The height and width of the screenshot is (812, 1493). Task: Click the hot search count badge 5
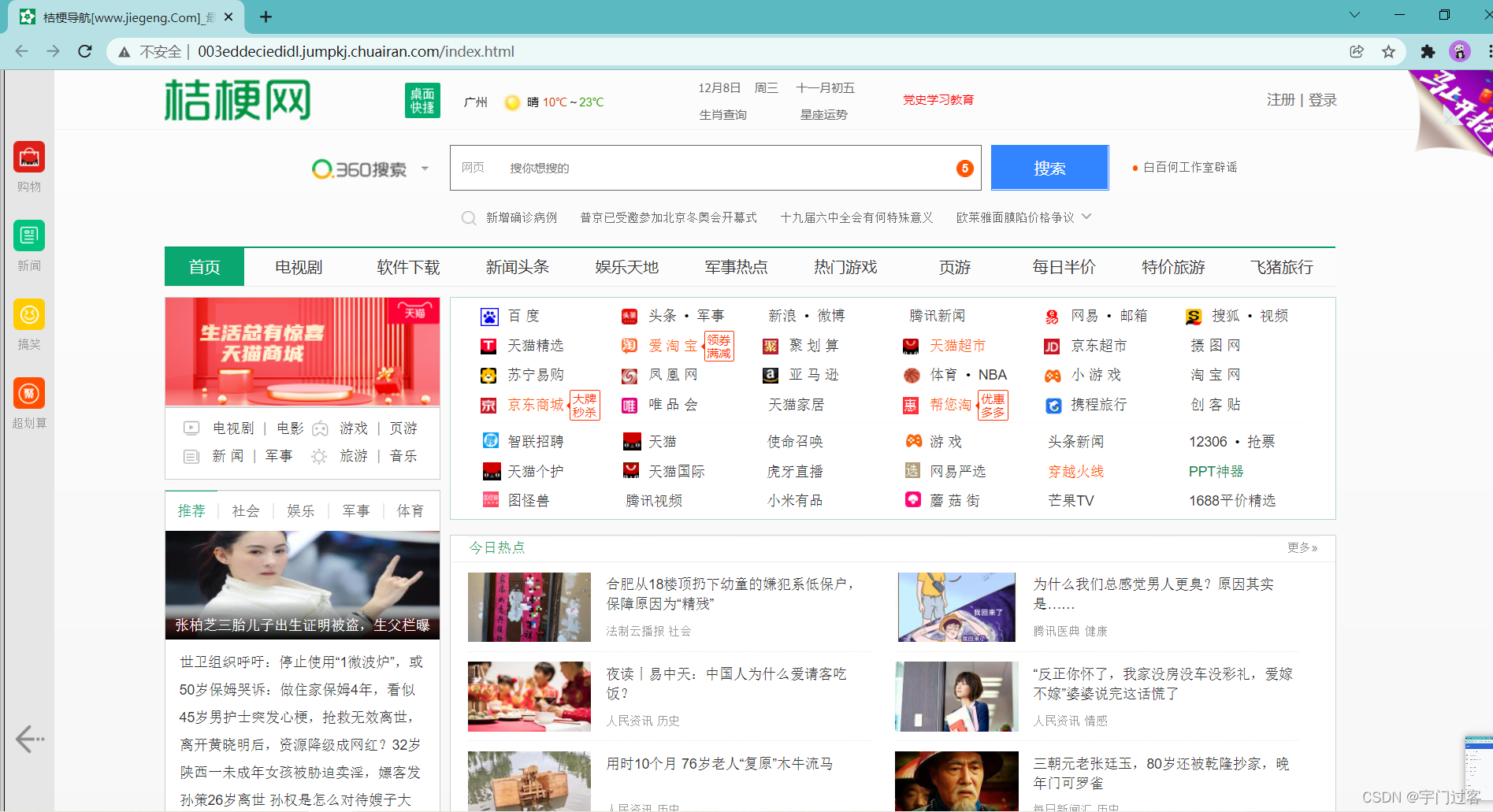point(965,169)
